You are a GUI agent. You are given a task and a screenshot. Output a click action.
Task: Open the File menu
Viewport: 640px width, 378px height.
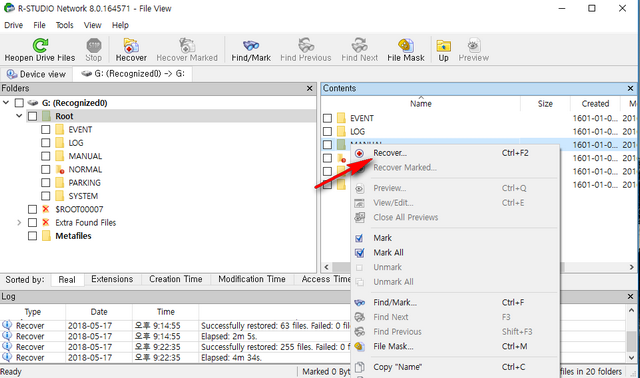(x=39, y=25)
